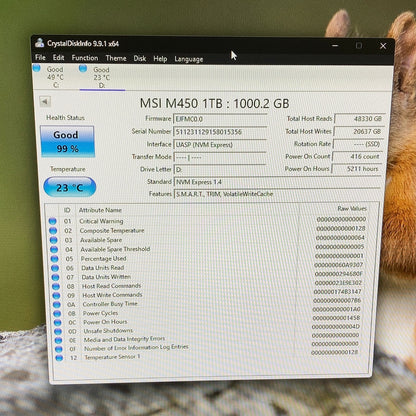This screenshot has width=416, height=416.
Task: Open the Function menu
Action: click(85, 58)
